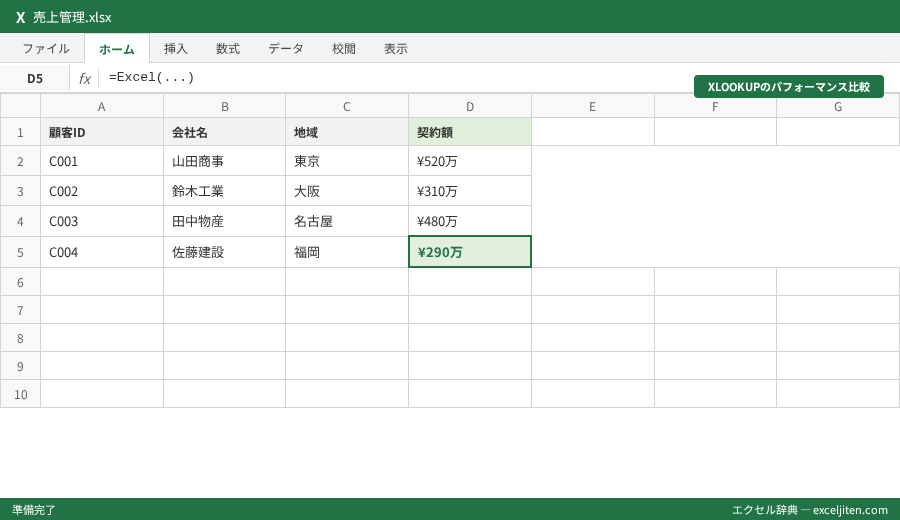Click the 会社名 header cell
The image size is (900, 520).
point(224,132)
